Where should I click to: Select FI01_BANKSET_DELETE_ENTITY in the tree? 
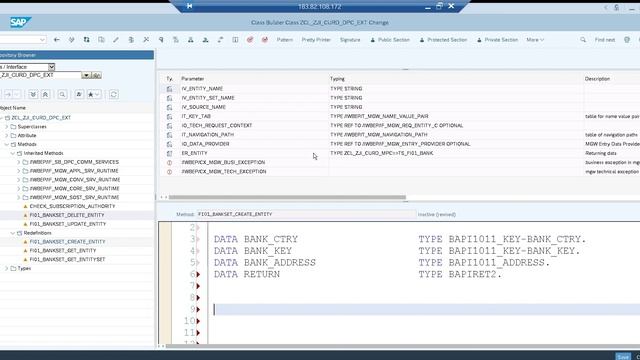[67, 215]
